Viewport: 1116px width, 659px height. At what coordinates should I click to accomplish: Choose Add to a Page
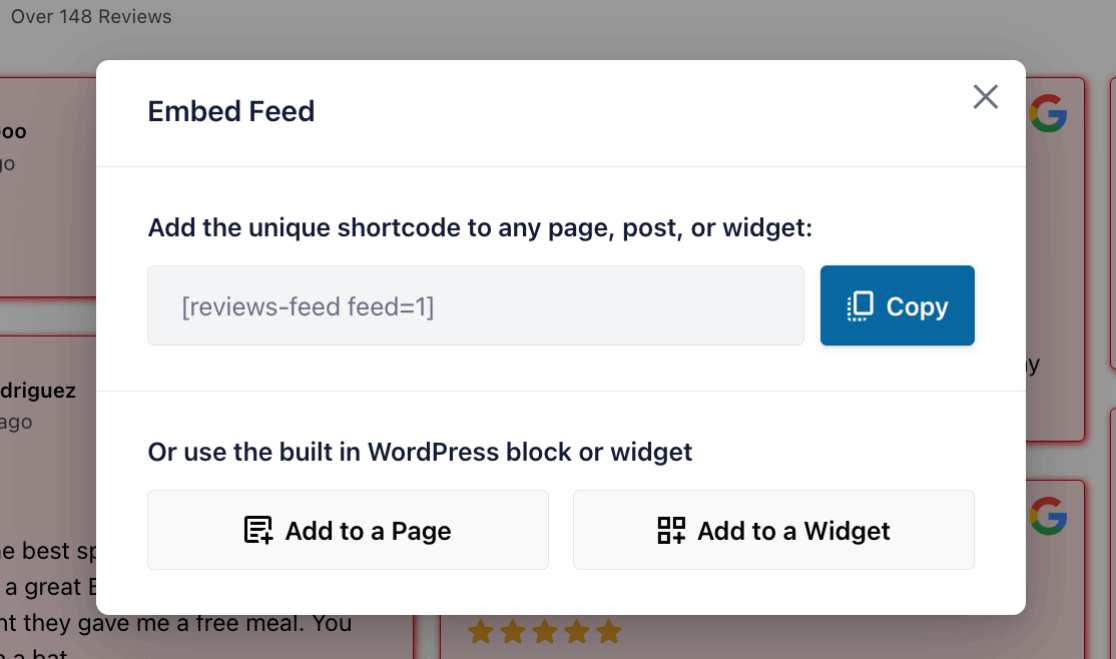(x=347, y=529)
